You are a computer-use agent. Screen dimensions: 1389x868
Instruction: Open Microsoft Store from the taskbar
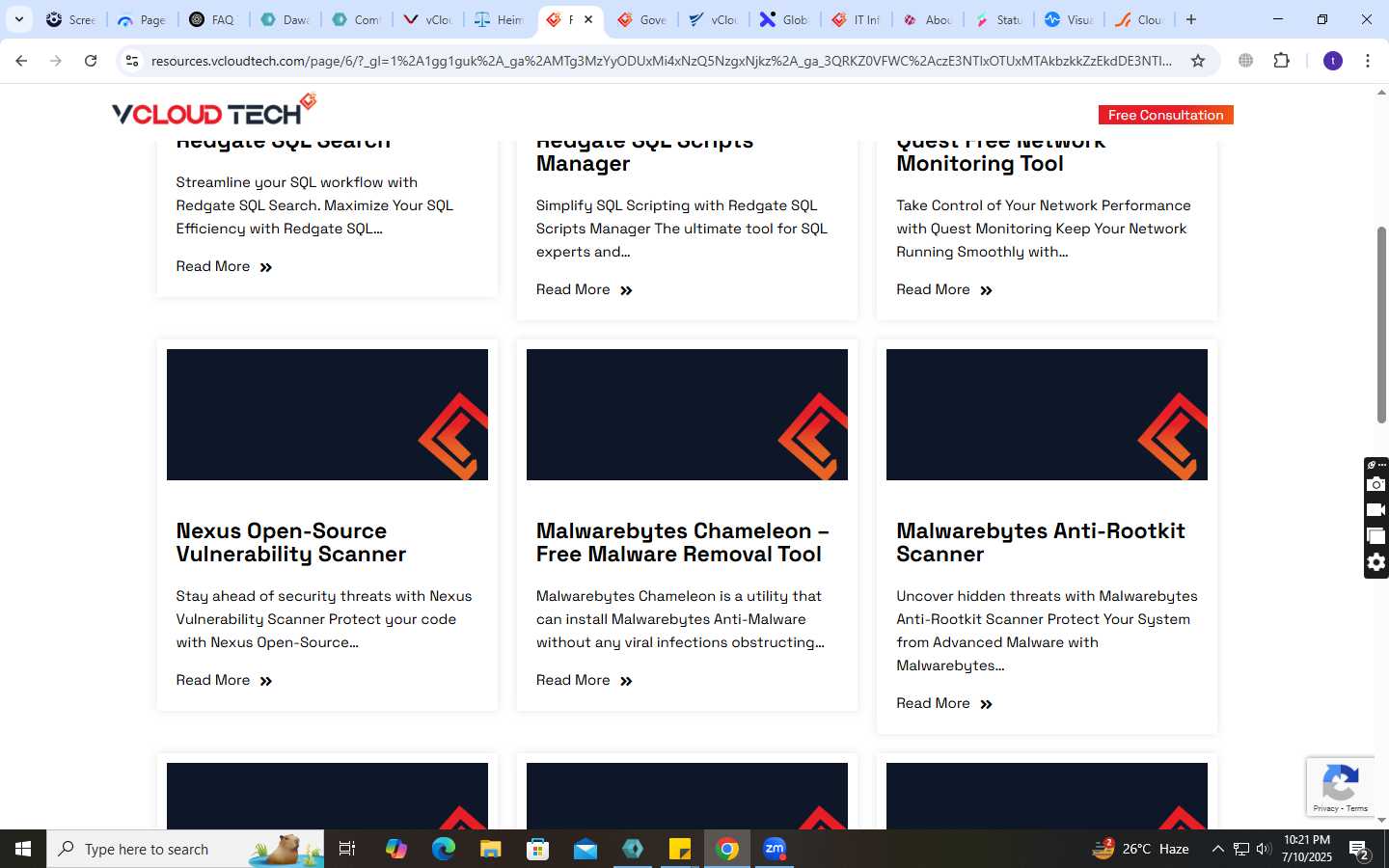pyautogui.click(x=537, y=849)
